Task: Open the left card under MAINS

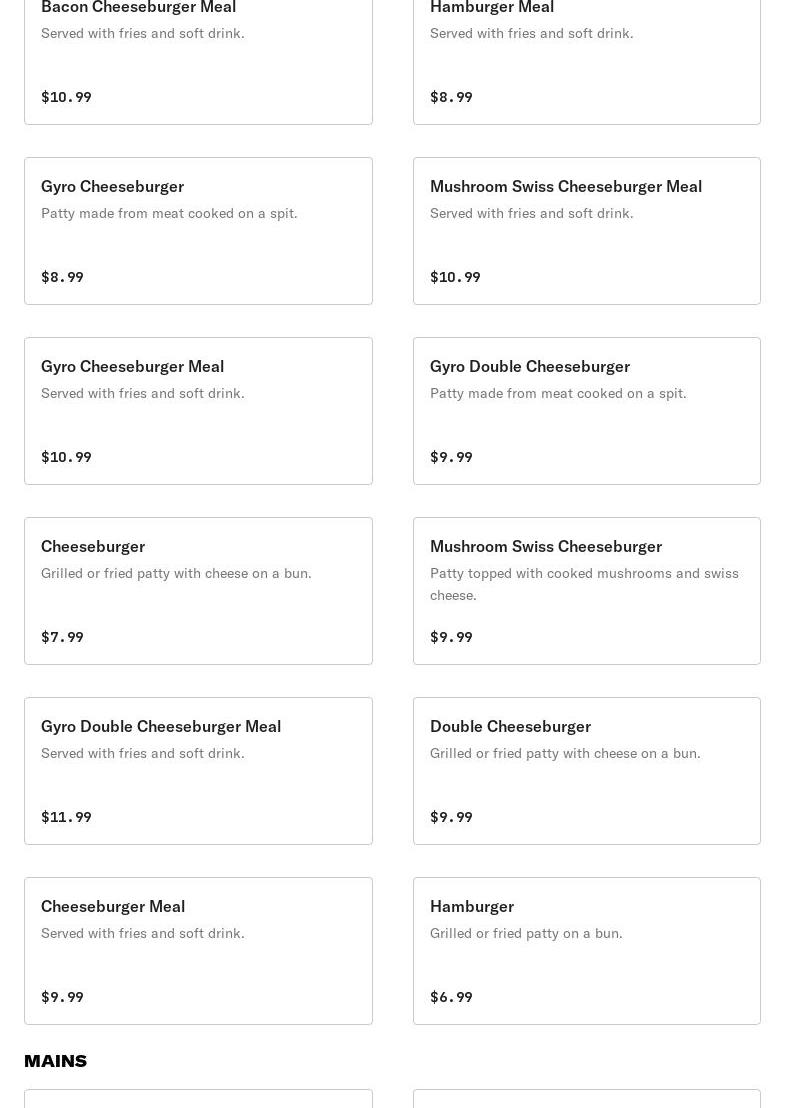Action: (x=198, y=1099)
